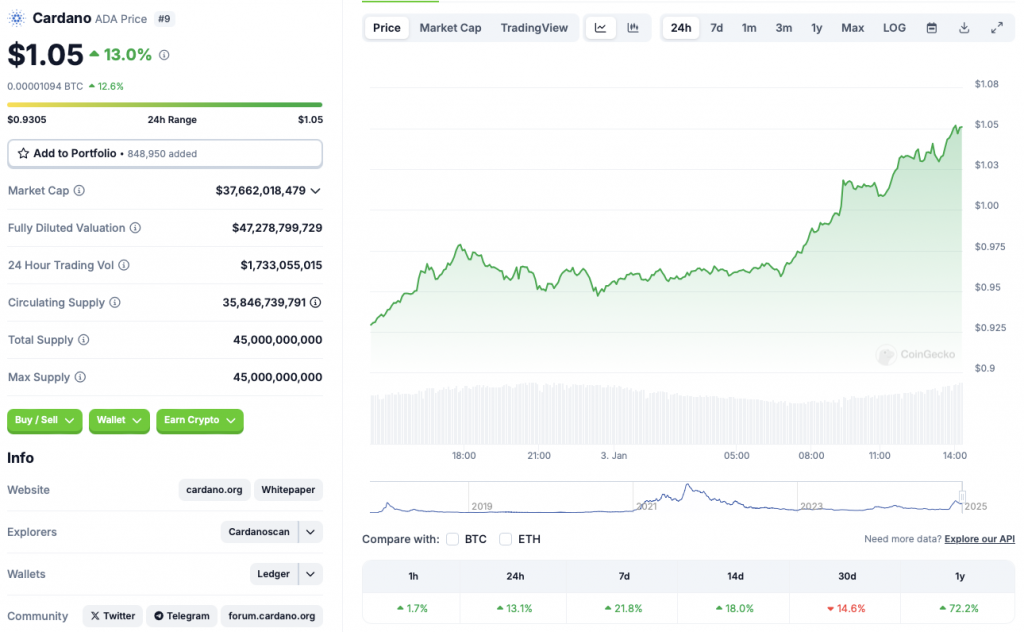This screenshot has height=632, width=1024.
Task: Click the $37,662,018,479 market cap value
Action: (x=261, y=191)
